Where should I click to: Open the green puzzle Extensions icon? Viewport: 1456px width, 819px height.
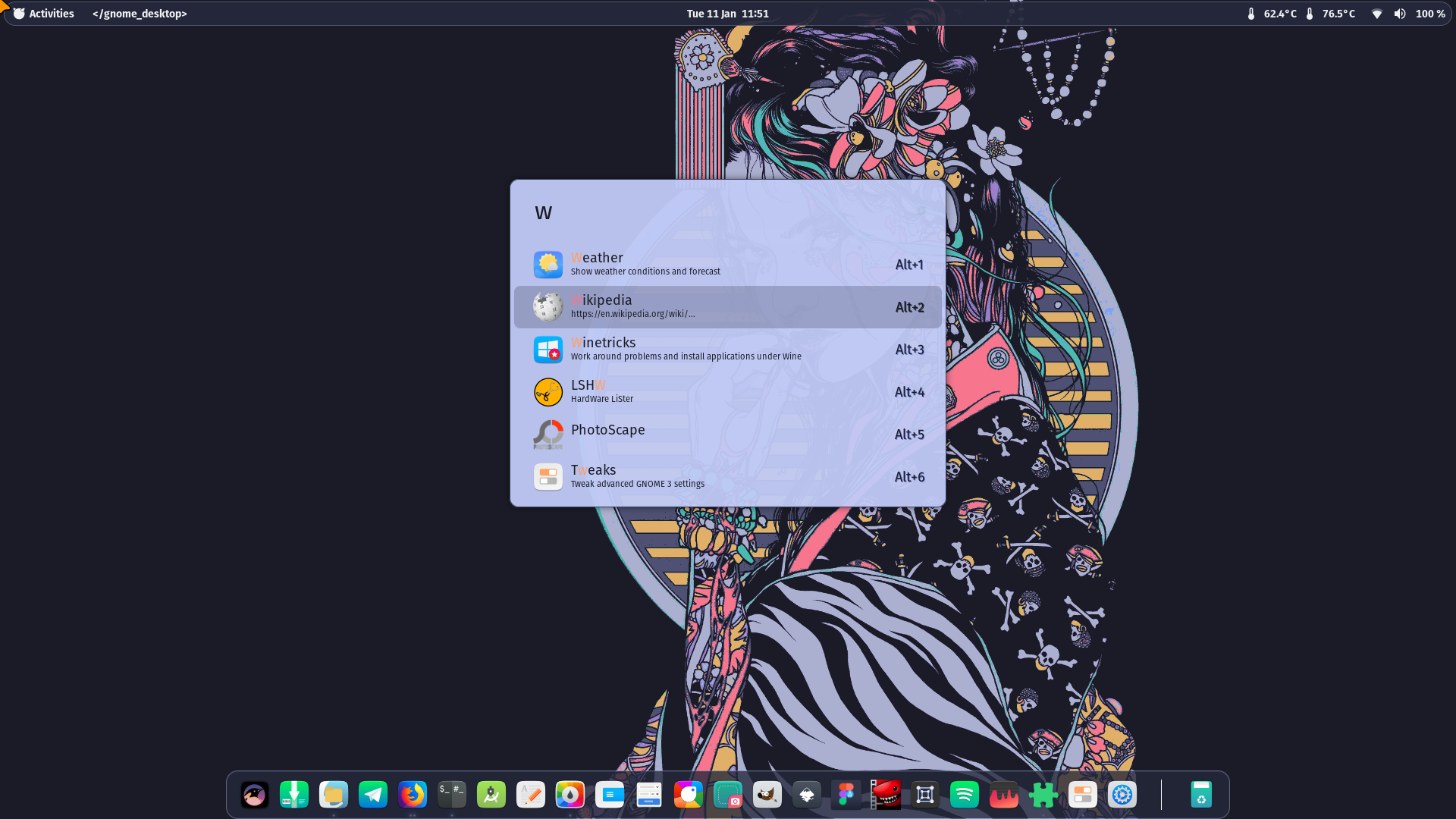click(1043, 795)
